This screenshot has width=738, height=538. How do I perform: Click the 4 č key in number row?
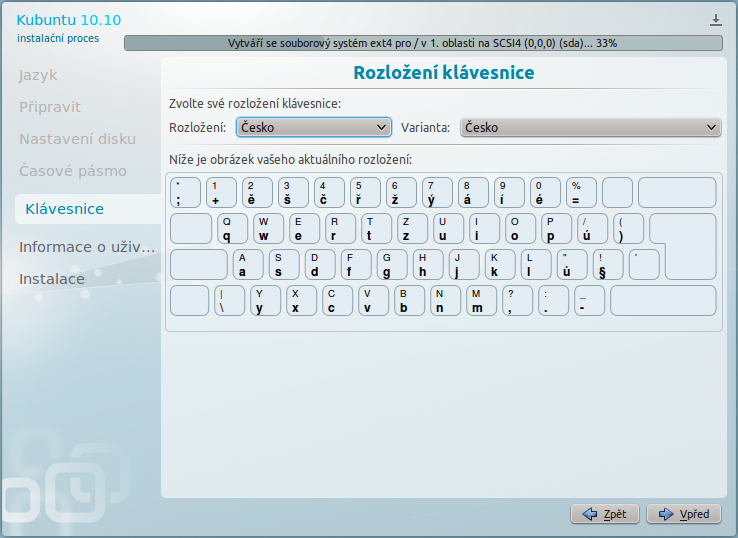[329, 193]
